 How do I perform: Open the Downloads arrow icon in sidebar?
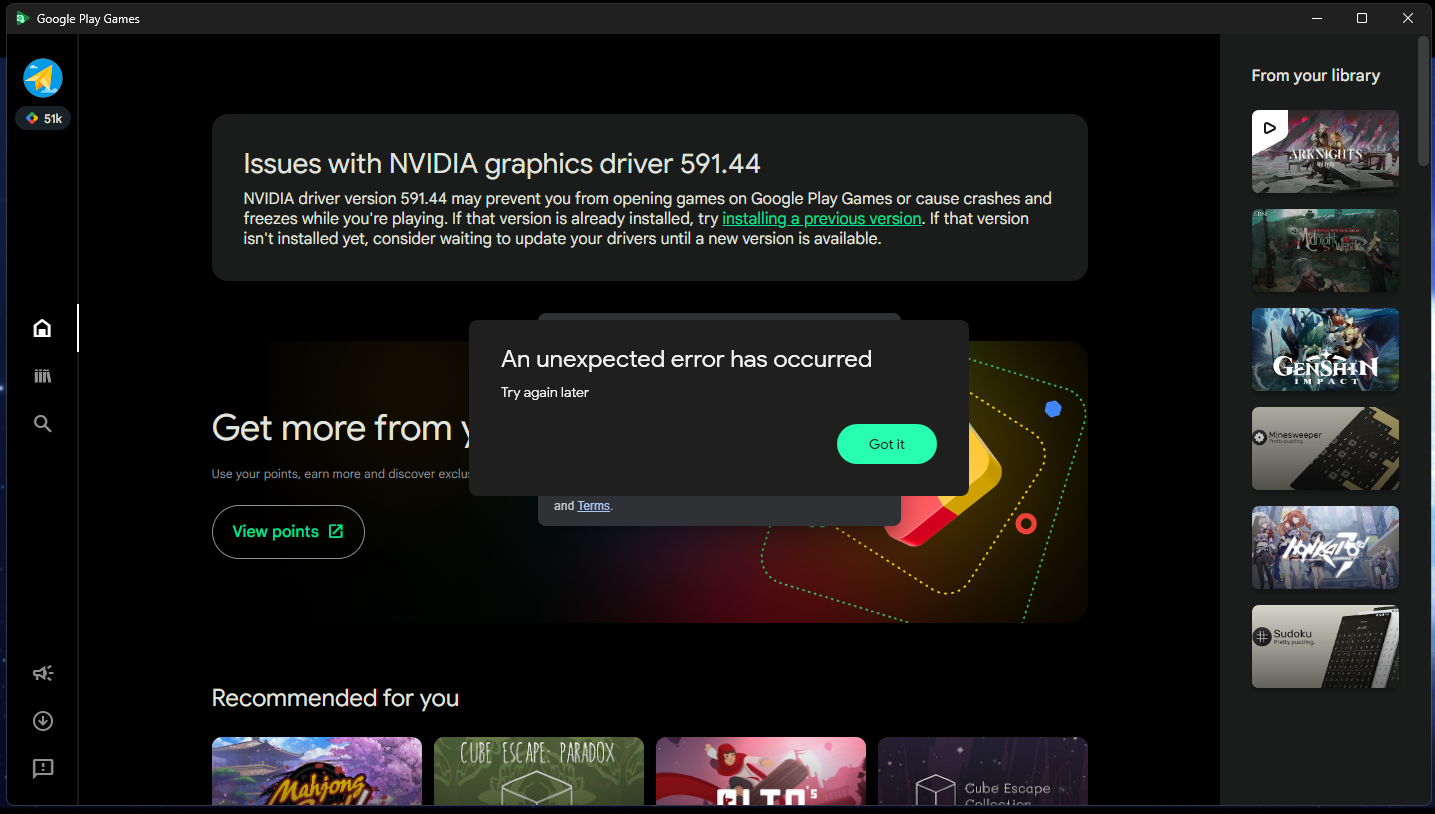click(x=42, y=721)
